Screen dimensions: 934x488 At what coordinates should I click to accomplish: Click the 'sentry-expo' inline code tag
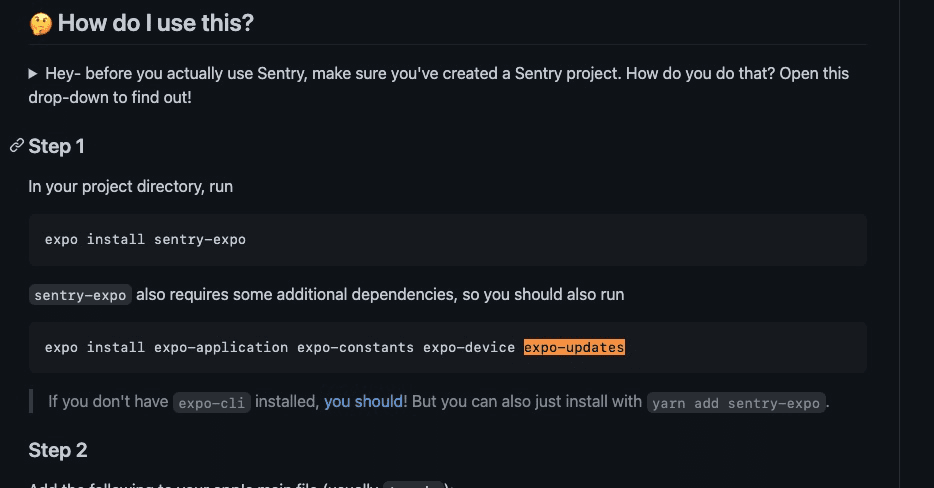[80, 295]
